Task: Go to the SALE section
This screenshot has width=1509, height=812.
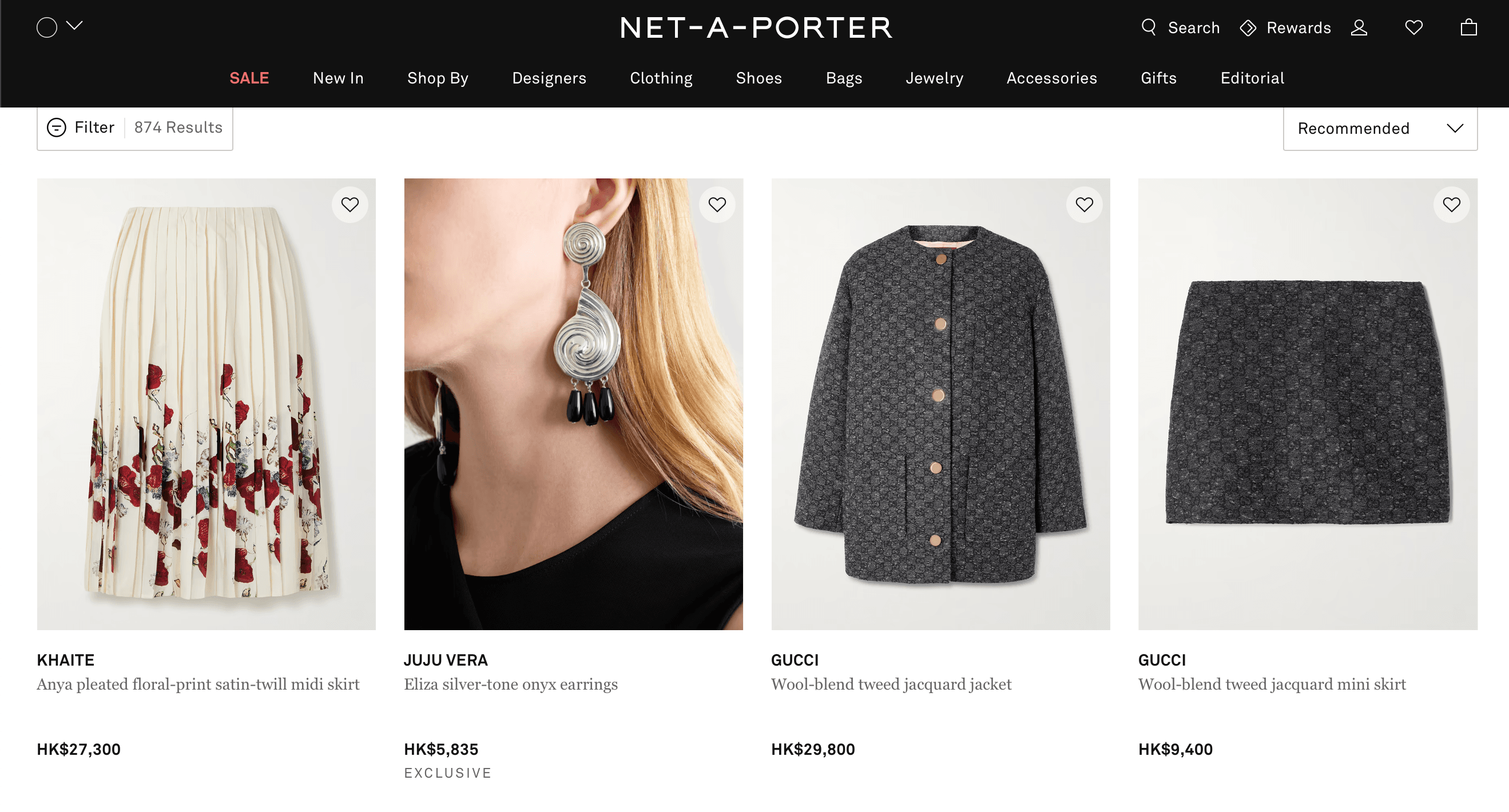Action: click(x=249, y=78)
